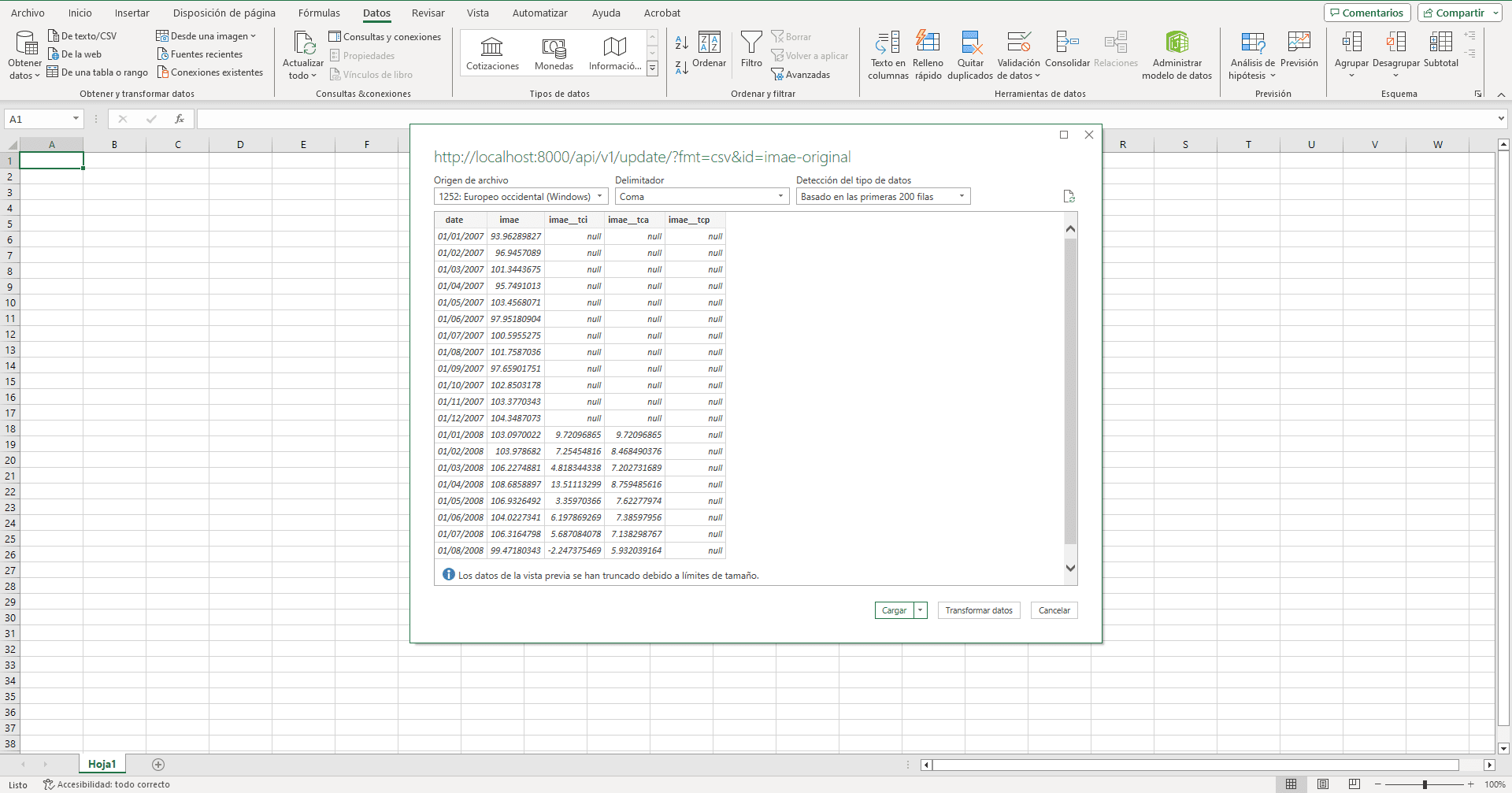Image resolution: width=1512 pixels, height=793 pixels.
Task: Open Origen de archivo encoding dropdown
Action: coord(521,197)
